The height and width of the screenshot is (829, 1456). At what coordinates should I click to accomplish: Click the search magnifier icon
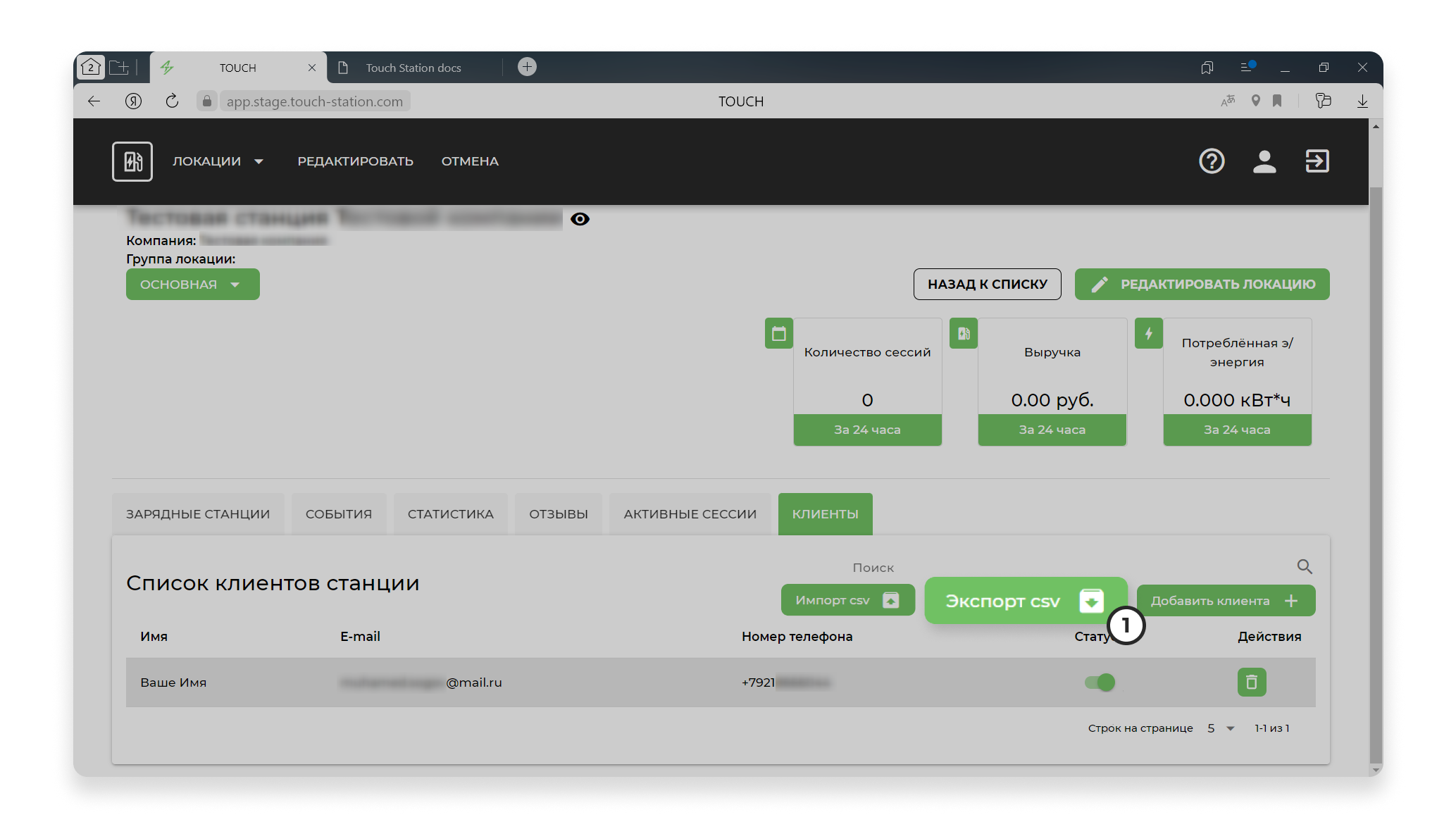coord(1304,566)
